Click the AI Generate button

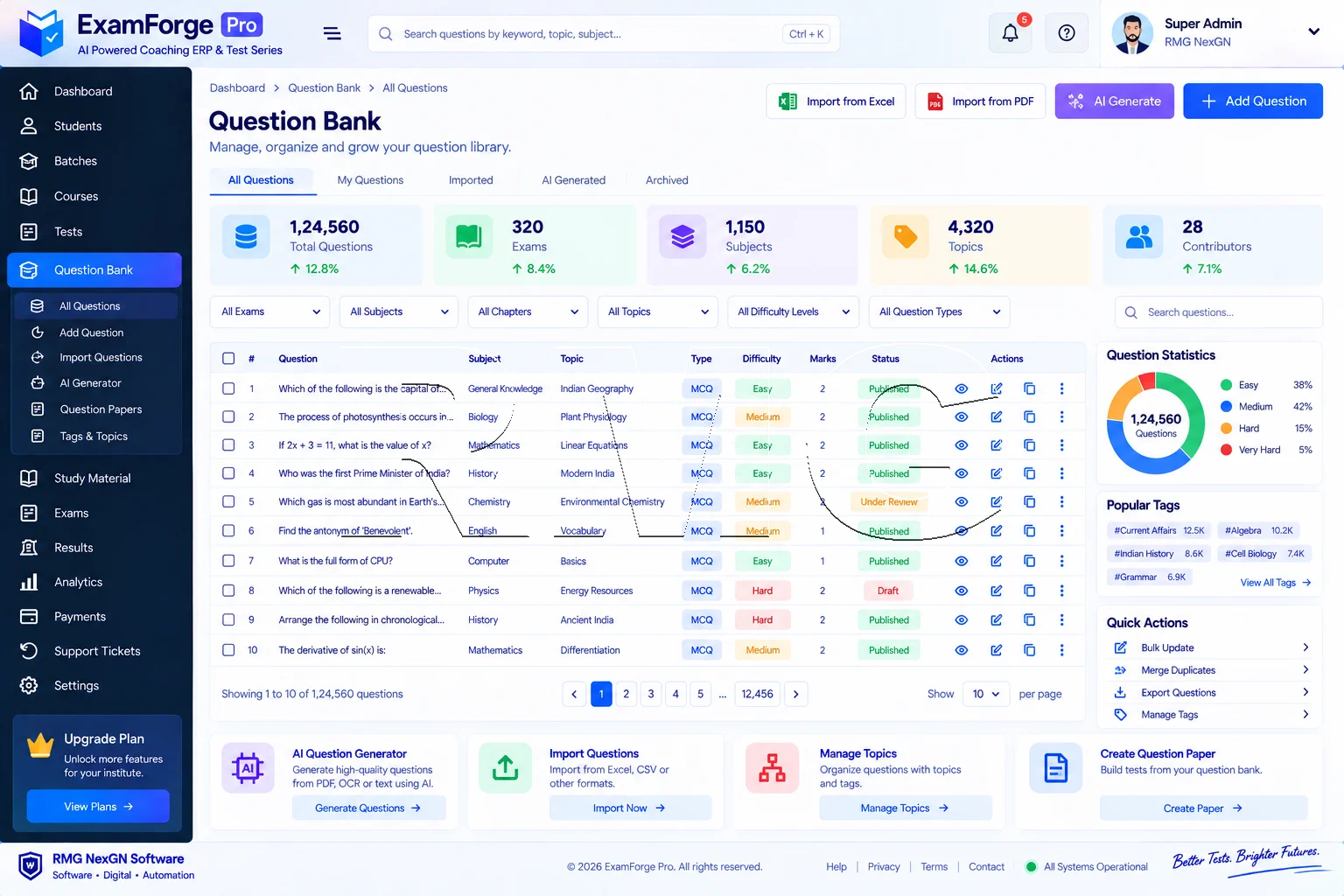(x=1114, y=101)
